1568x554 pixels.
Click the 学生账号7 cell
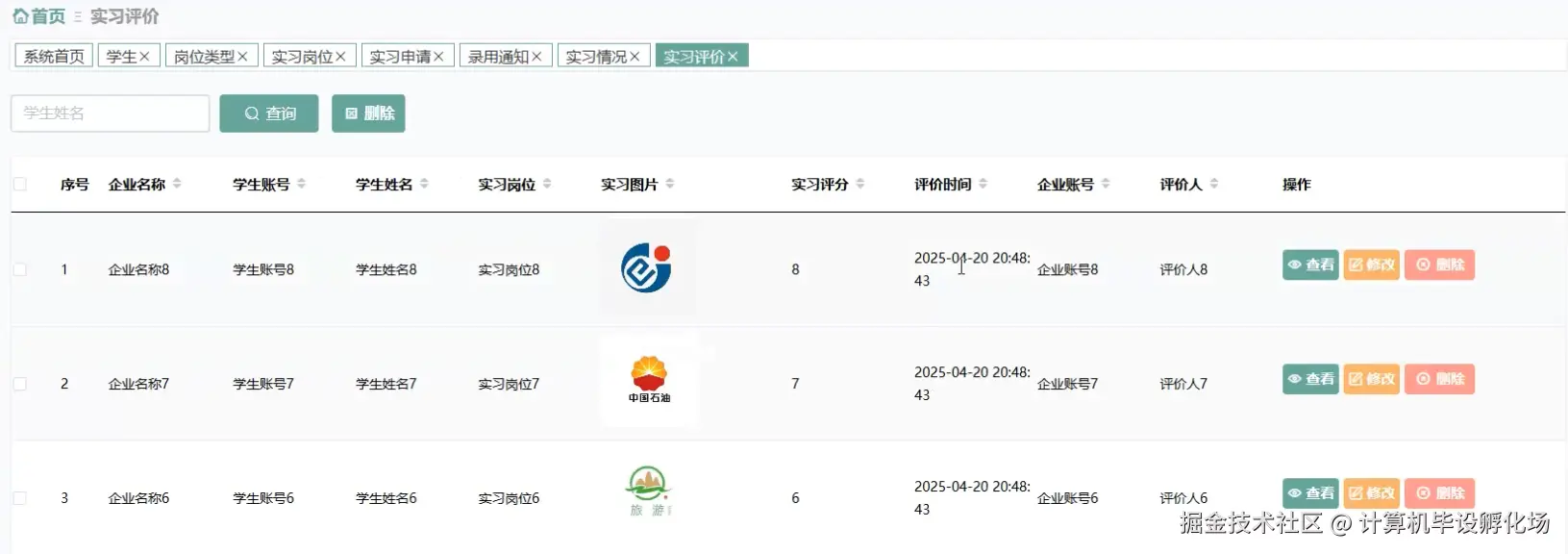263,384
